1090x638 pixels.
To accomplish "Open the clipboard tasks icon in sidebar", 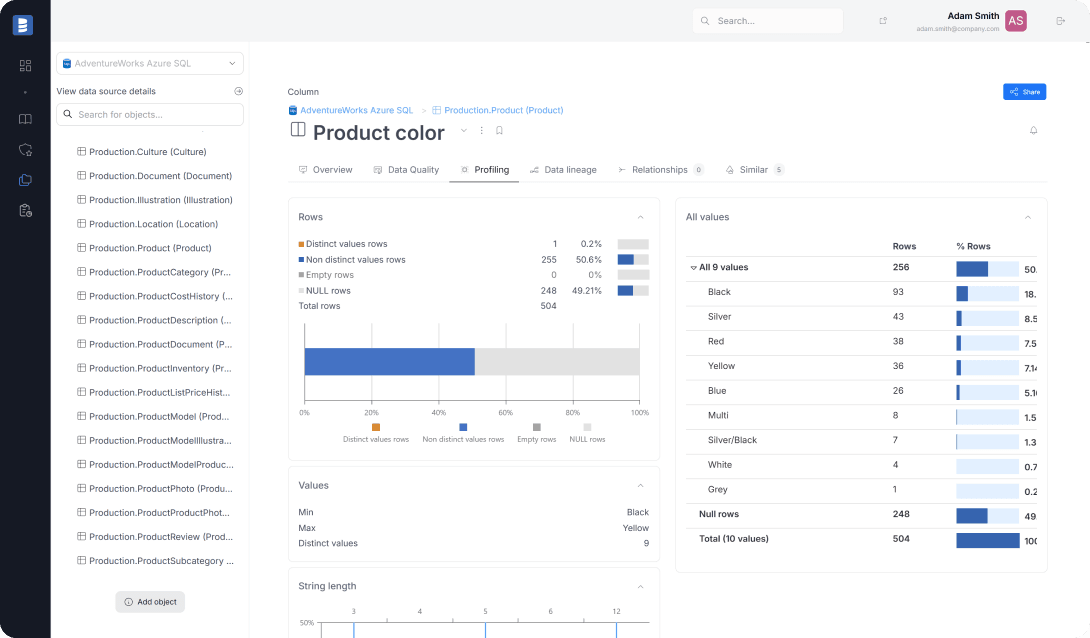I will (x=25, y=211).
